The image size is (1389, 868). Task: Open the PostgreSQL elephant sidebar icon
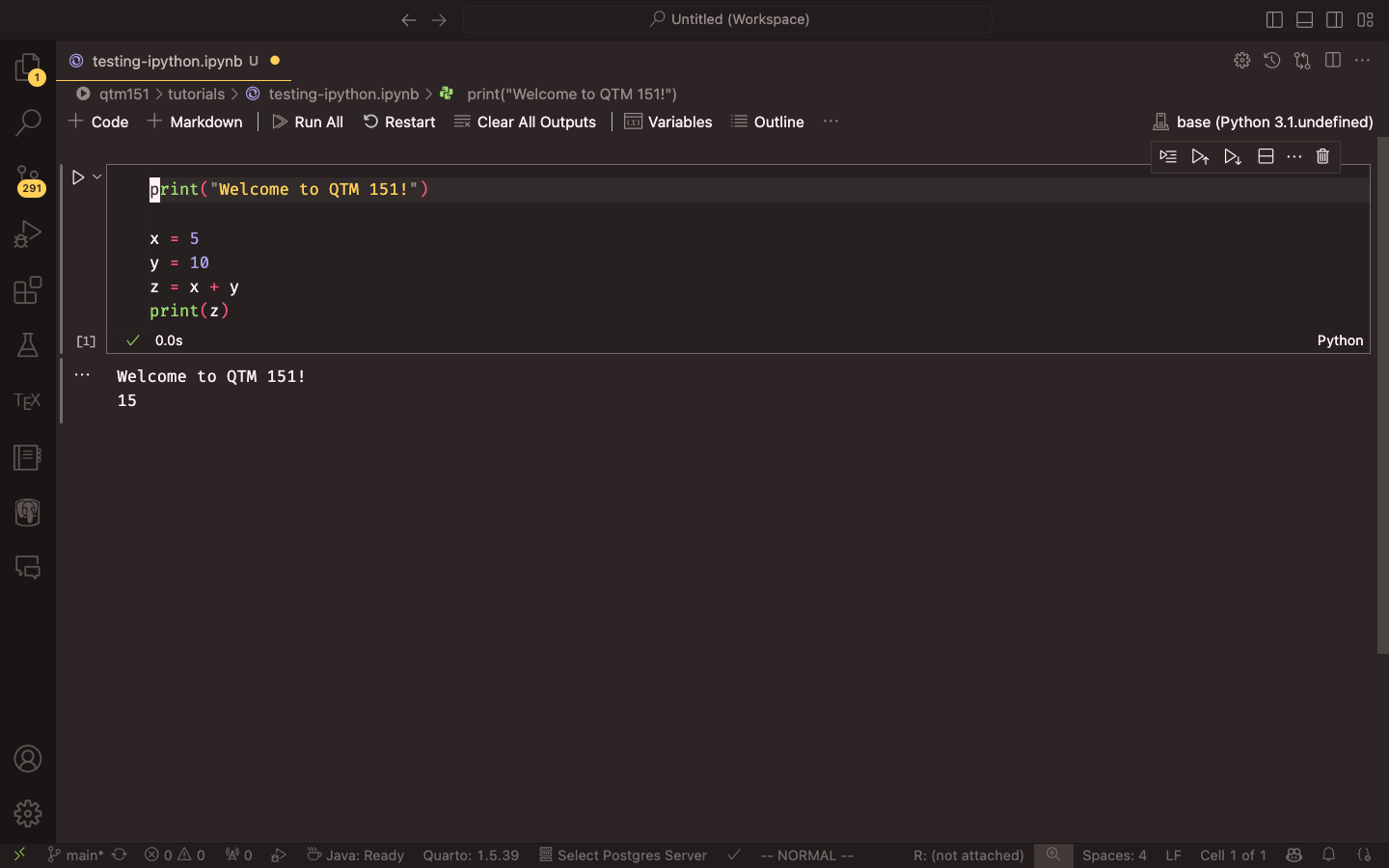pyautogui.click(x=27, y=512)
